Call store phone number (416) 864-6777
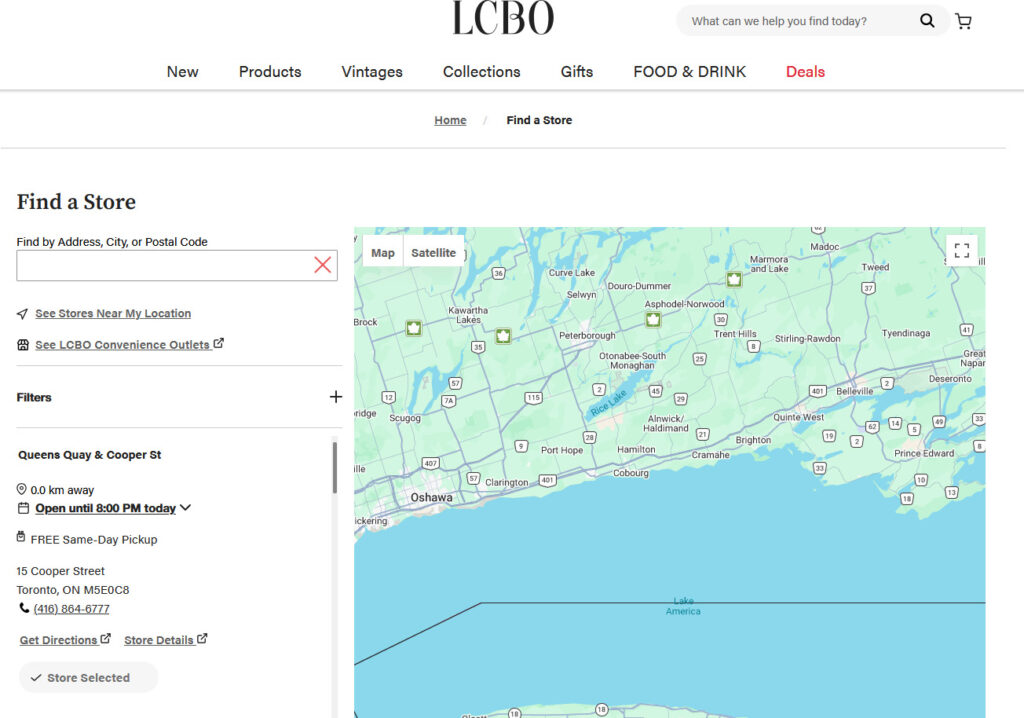The height and width of the screenshot is (718, 1024). click(71, 609)
